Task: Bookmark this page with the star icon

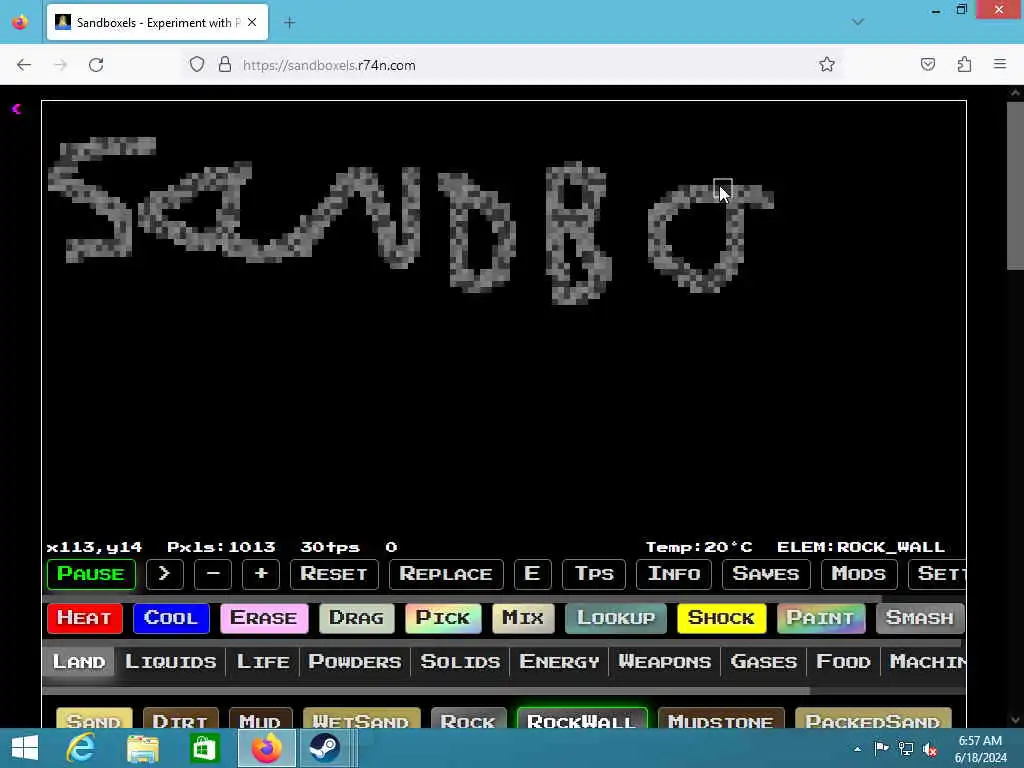Action: tap(827, 65)
